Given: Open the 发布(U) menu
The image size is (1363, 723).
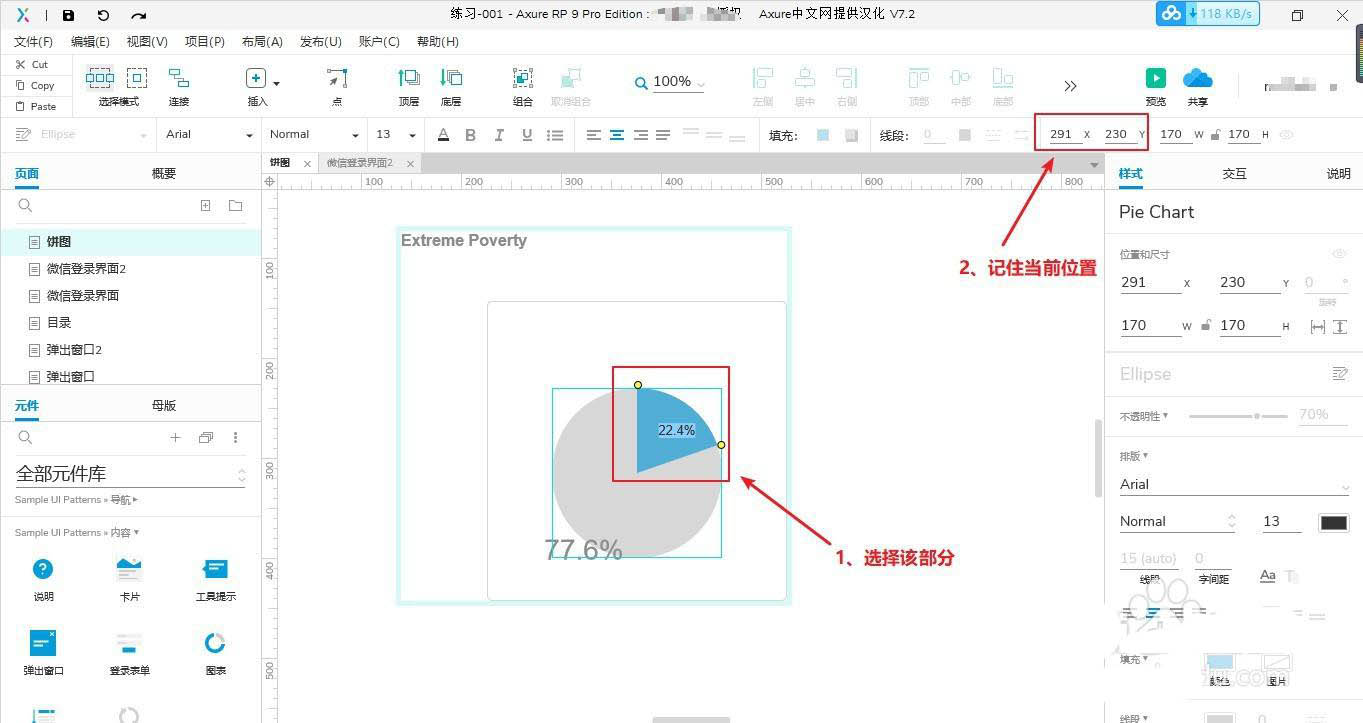Looking at the screenshot, I should [321, 41].
